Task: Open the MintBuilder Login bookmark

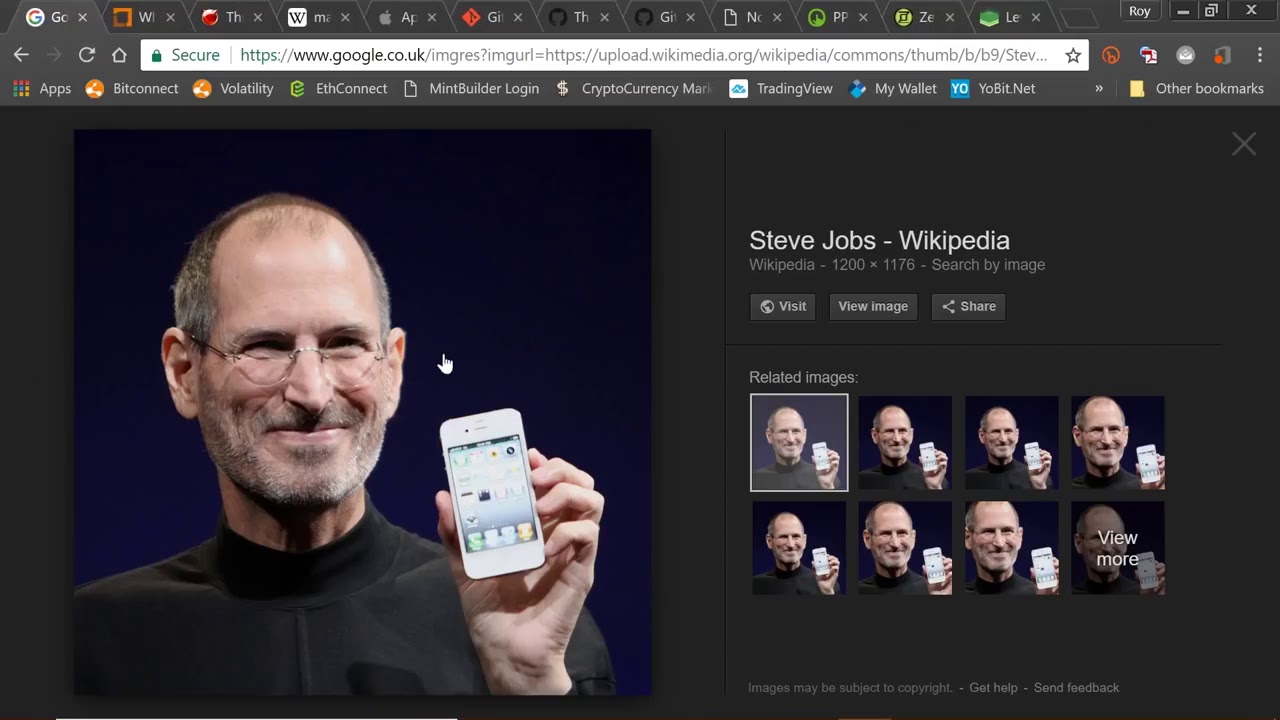Action: point(471,88)
